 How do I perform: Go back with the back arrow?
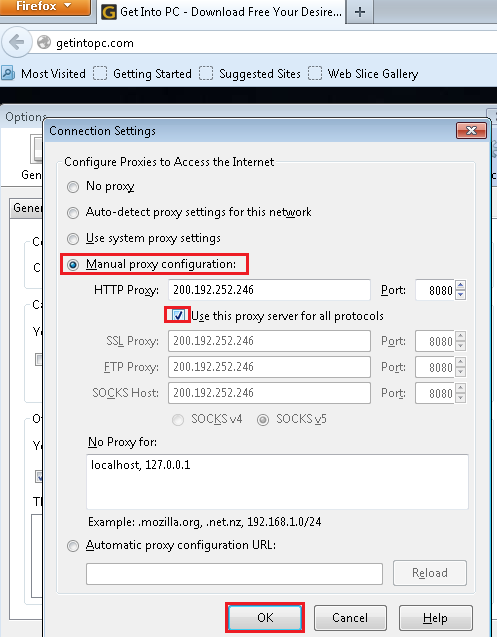(x=16, y=42)
